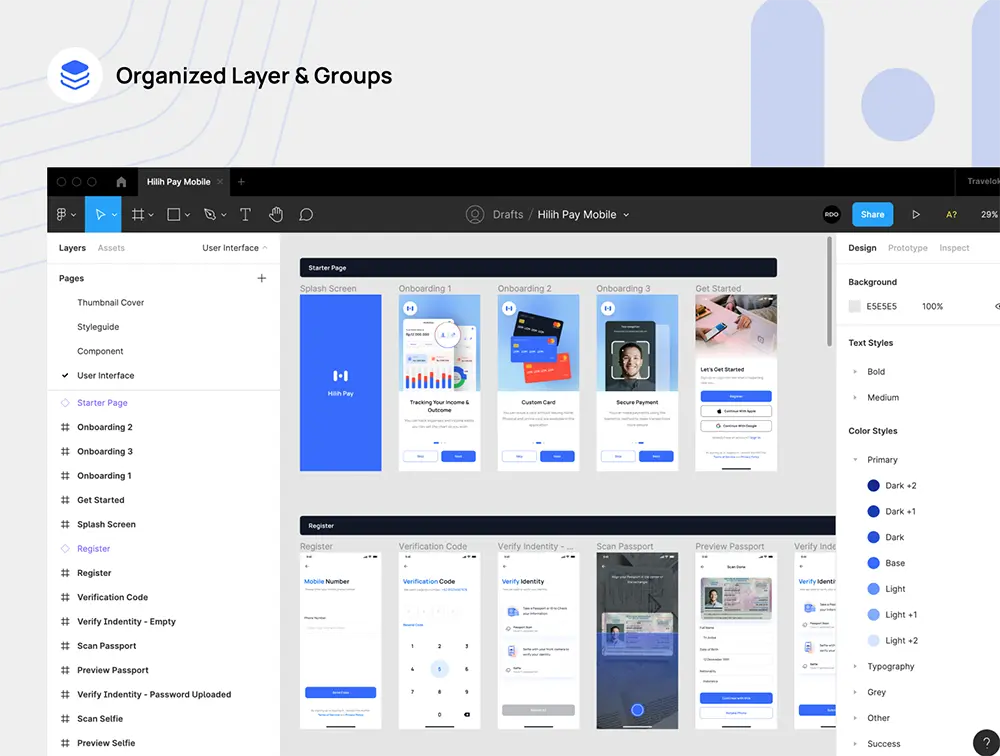This screenshot has height=756, width=1000.
Task: Select the Comment tool
Action: coord(306,215)
